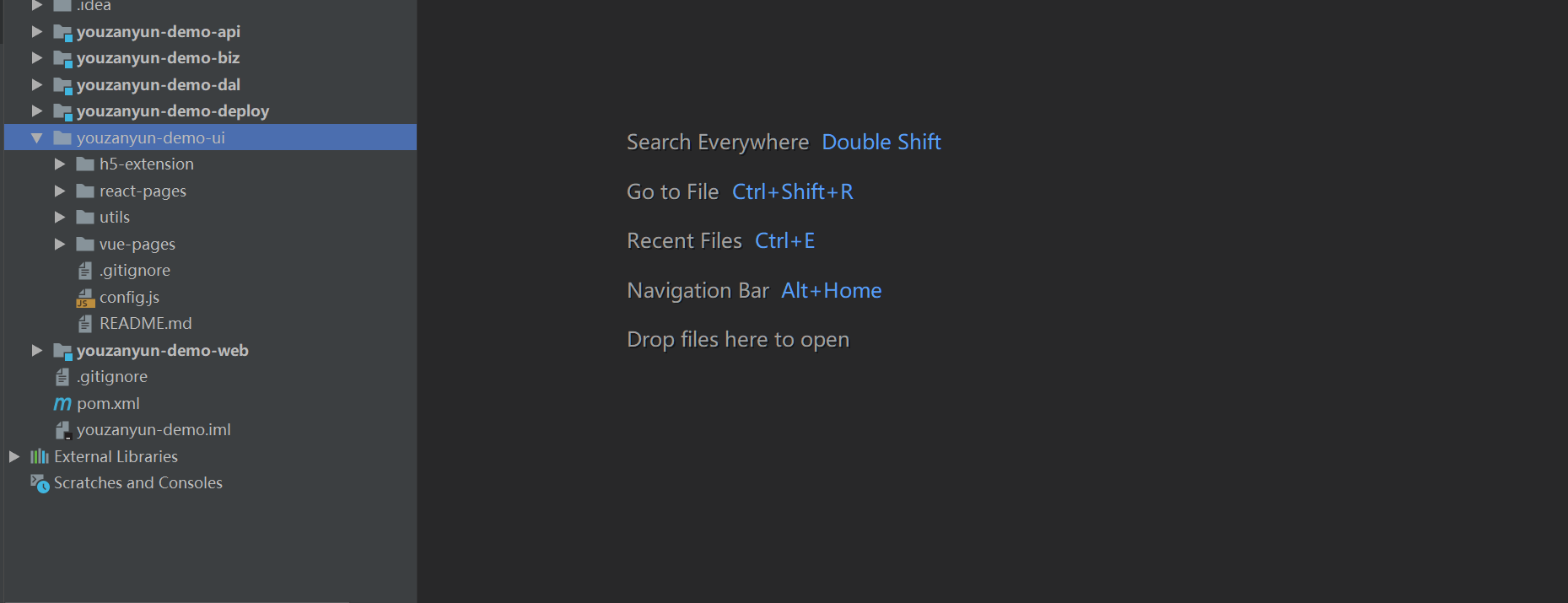The height and width of the screenshot is (603, 1568).
Task: Click the youzanyun-demo-api module folder icon
Action: [62, 33]
